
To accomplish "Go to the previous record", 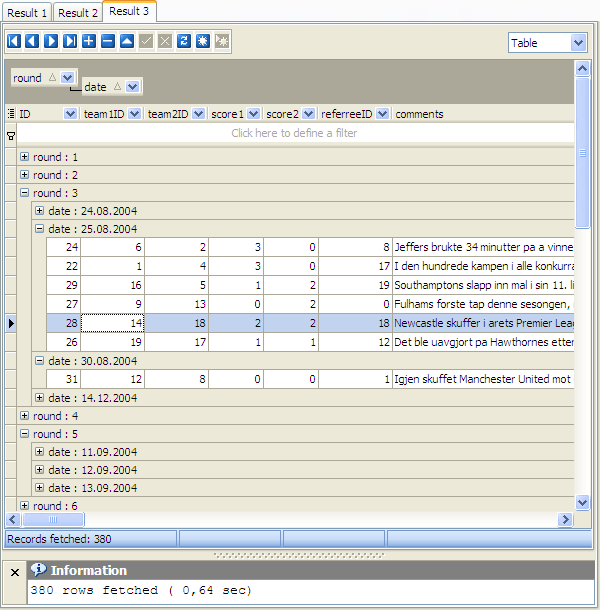I will tap(32, 41).
